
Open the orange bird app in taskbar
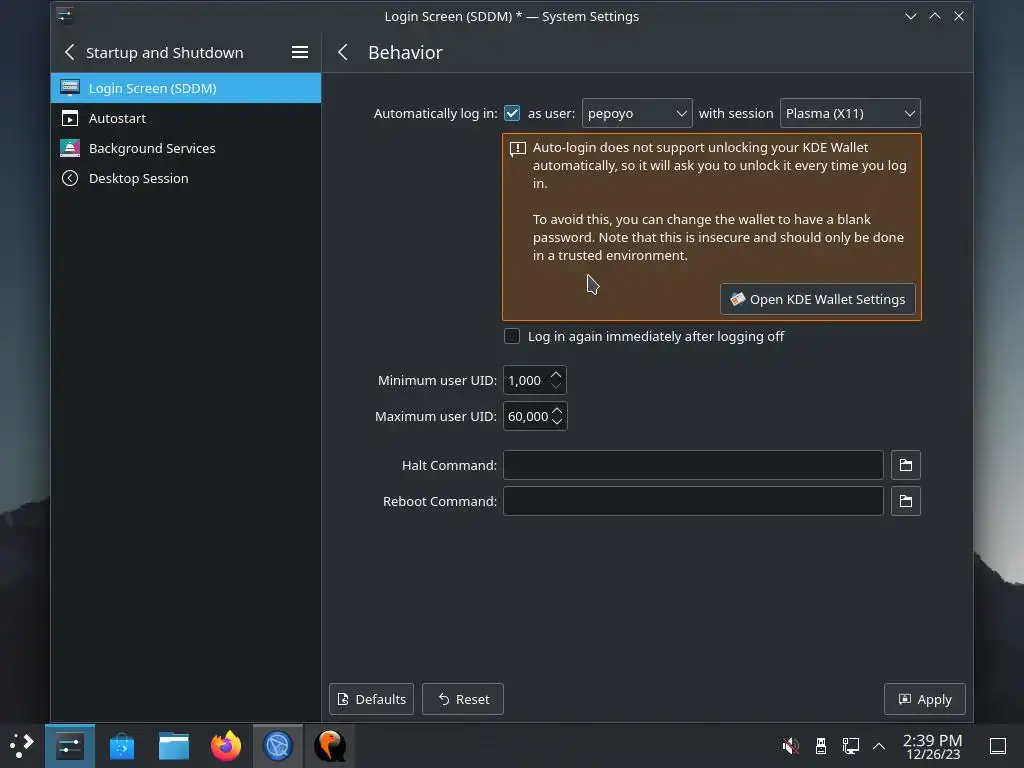tap(330, 746)
